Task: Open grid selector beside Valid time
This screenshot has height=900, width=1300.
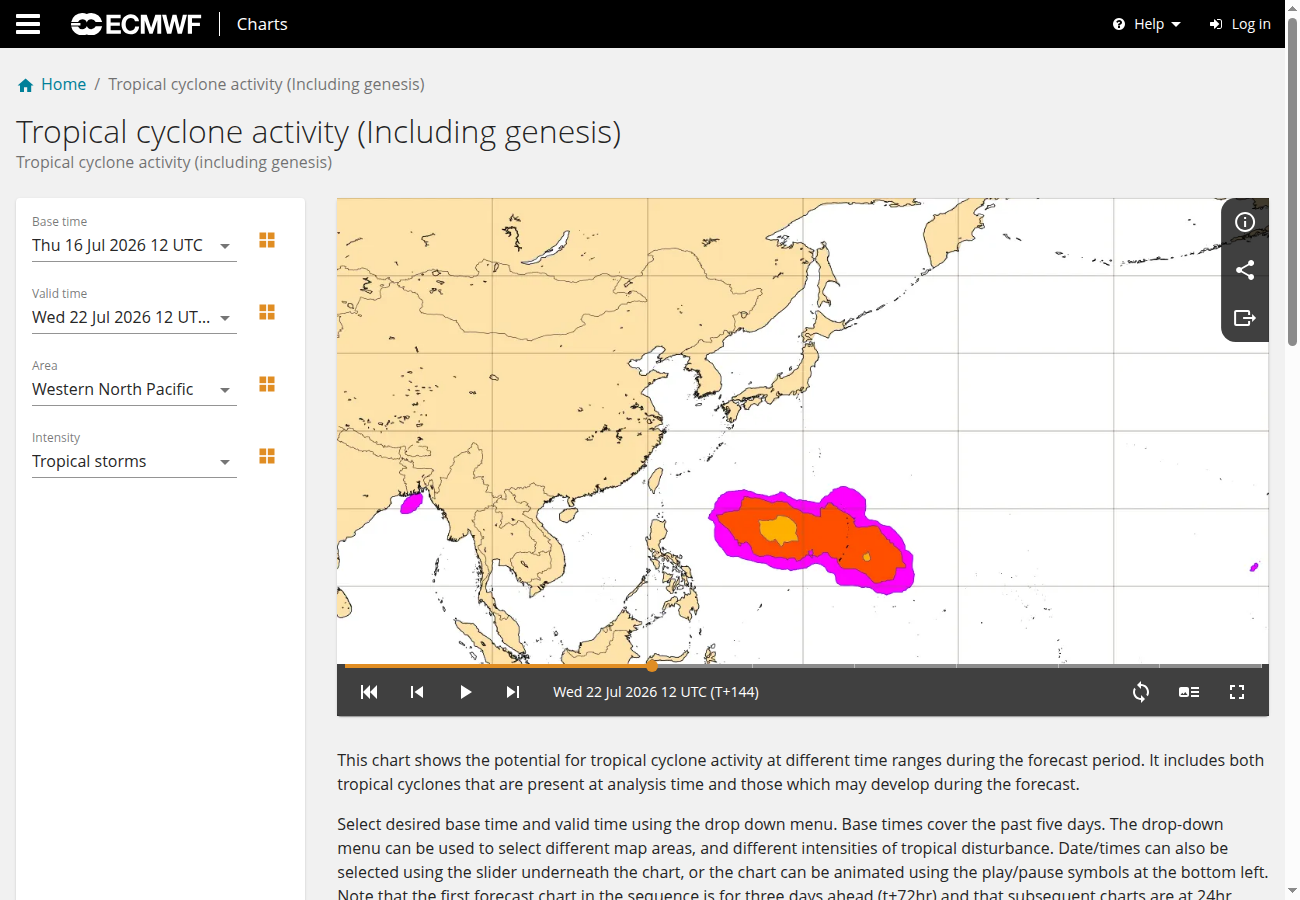Action: click(x=267, y=312)
